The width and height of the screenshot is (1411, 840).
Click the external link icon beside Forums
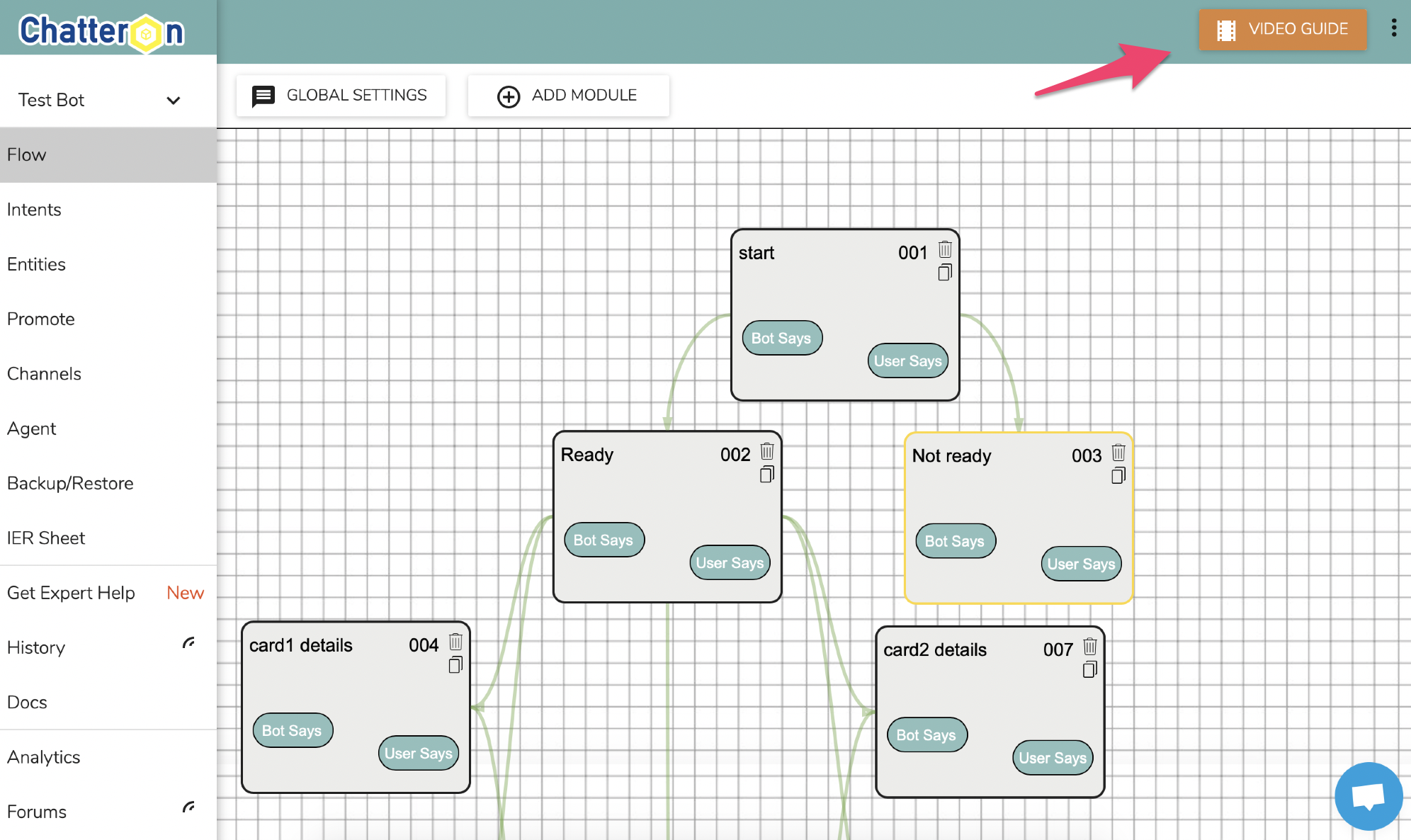pos(188,807)
